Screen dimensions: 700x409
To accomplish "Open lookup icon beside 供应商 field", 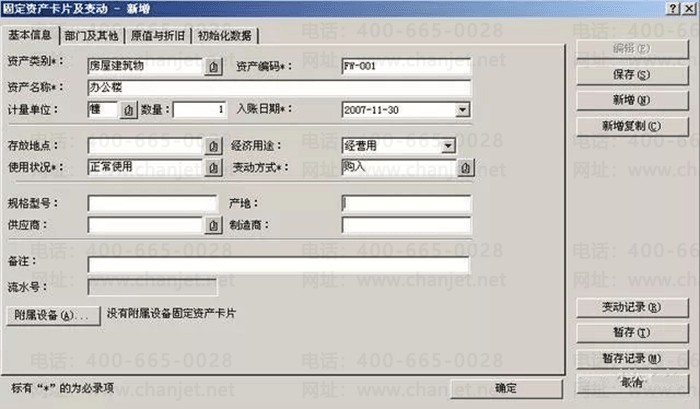I will pos(213,225).
